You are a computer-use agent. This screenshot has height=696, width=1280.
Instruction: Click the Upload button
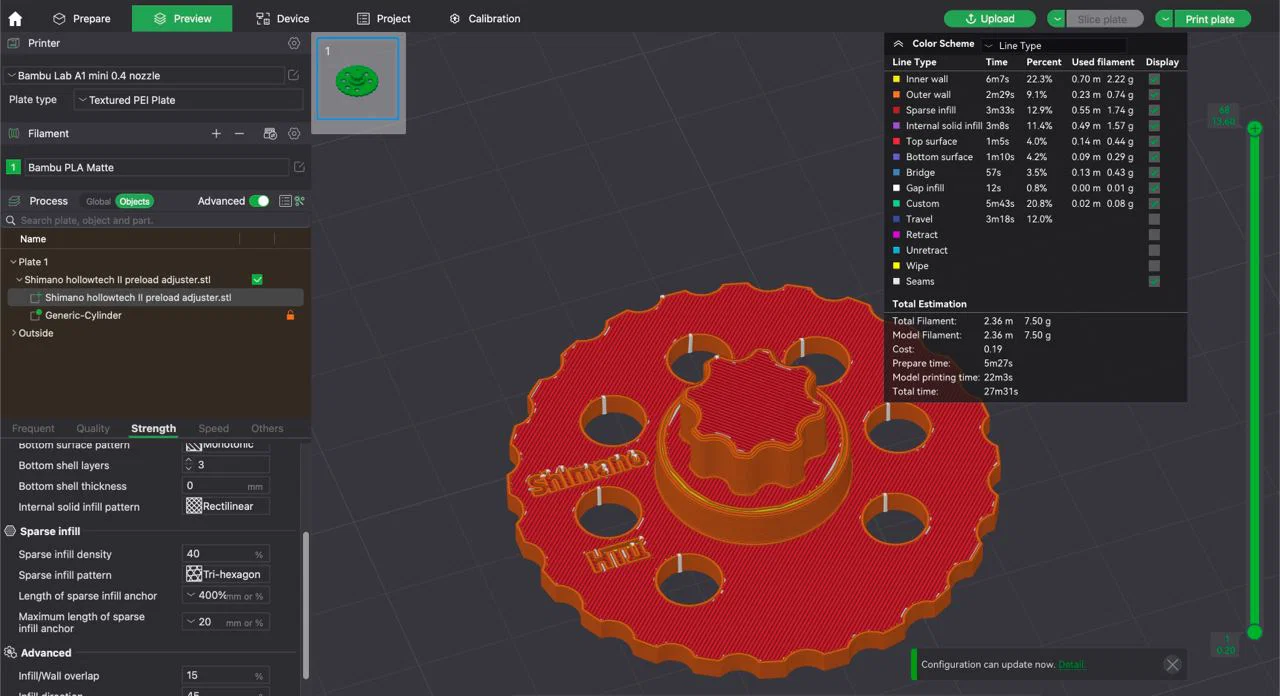point(990,19)
